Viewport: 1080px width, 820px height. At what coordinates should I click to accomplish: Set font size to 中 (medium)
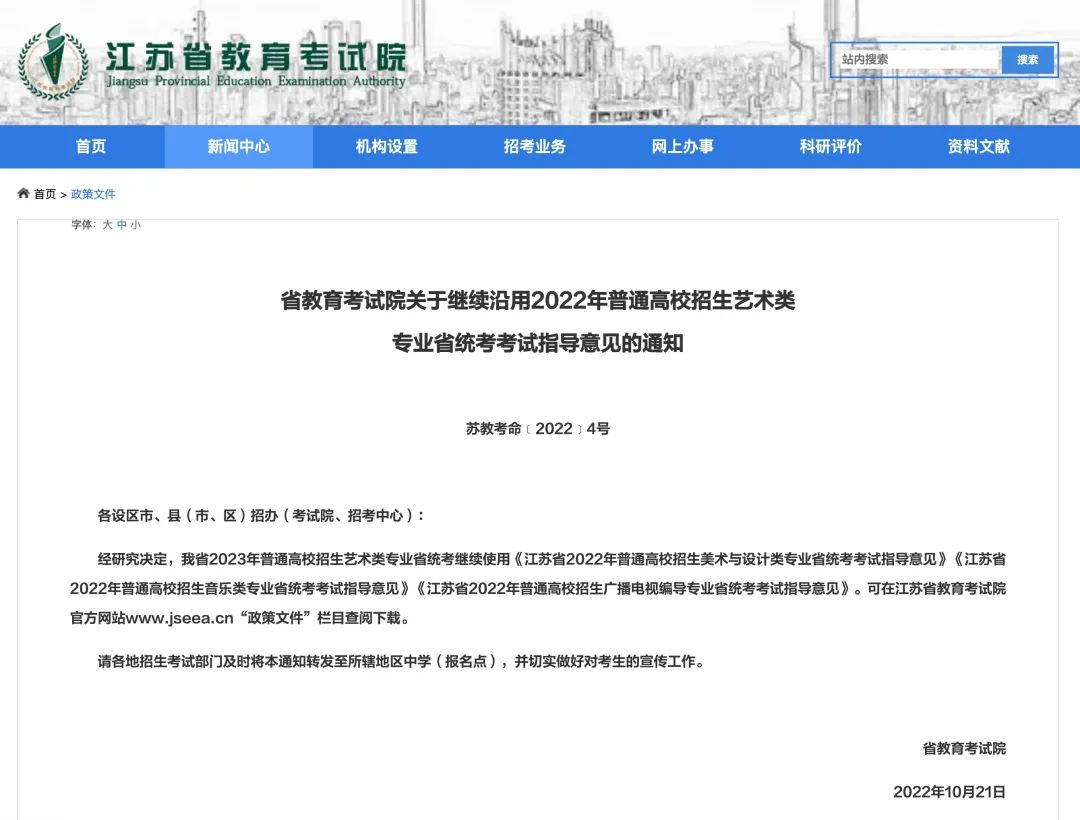[122, 225]
